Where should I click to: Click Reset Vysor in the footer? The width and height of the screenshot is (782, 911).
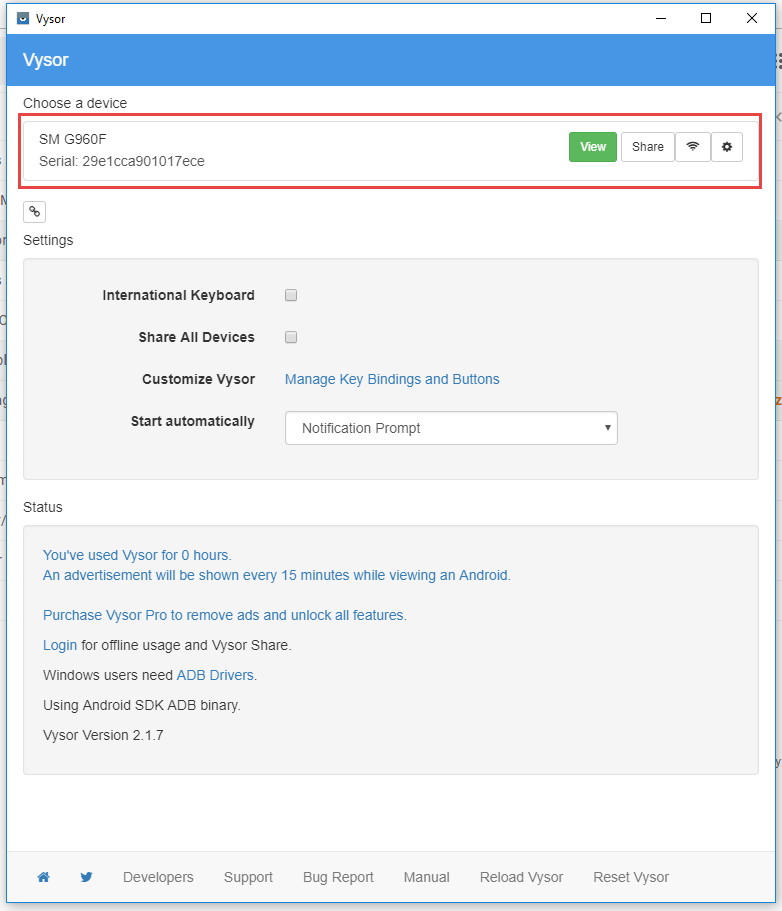(x=631, y=877)
